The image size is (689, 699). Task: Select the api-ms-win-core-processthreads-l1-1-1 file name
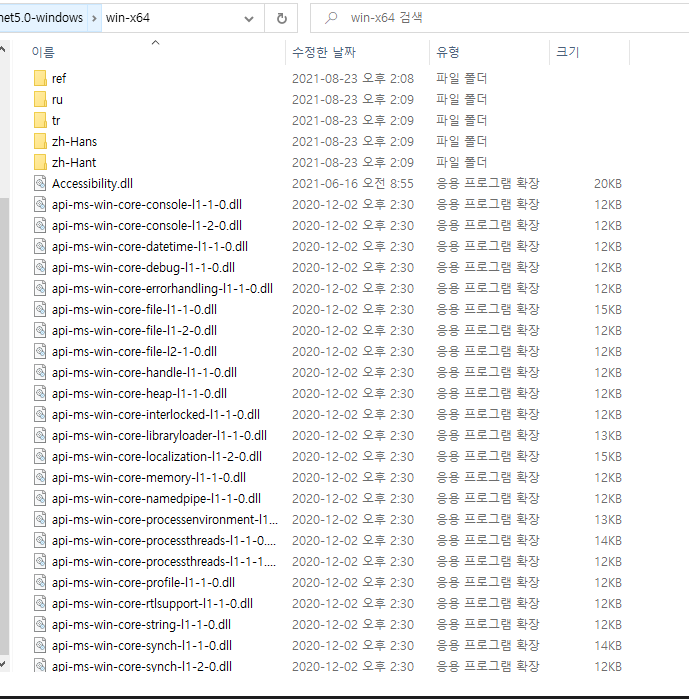click(164, 561)
